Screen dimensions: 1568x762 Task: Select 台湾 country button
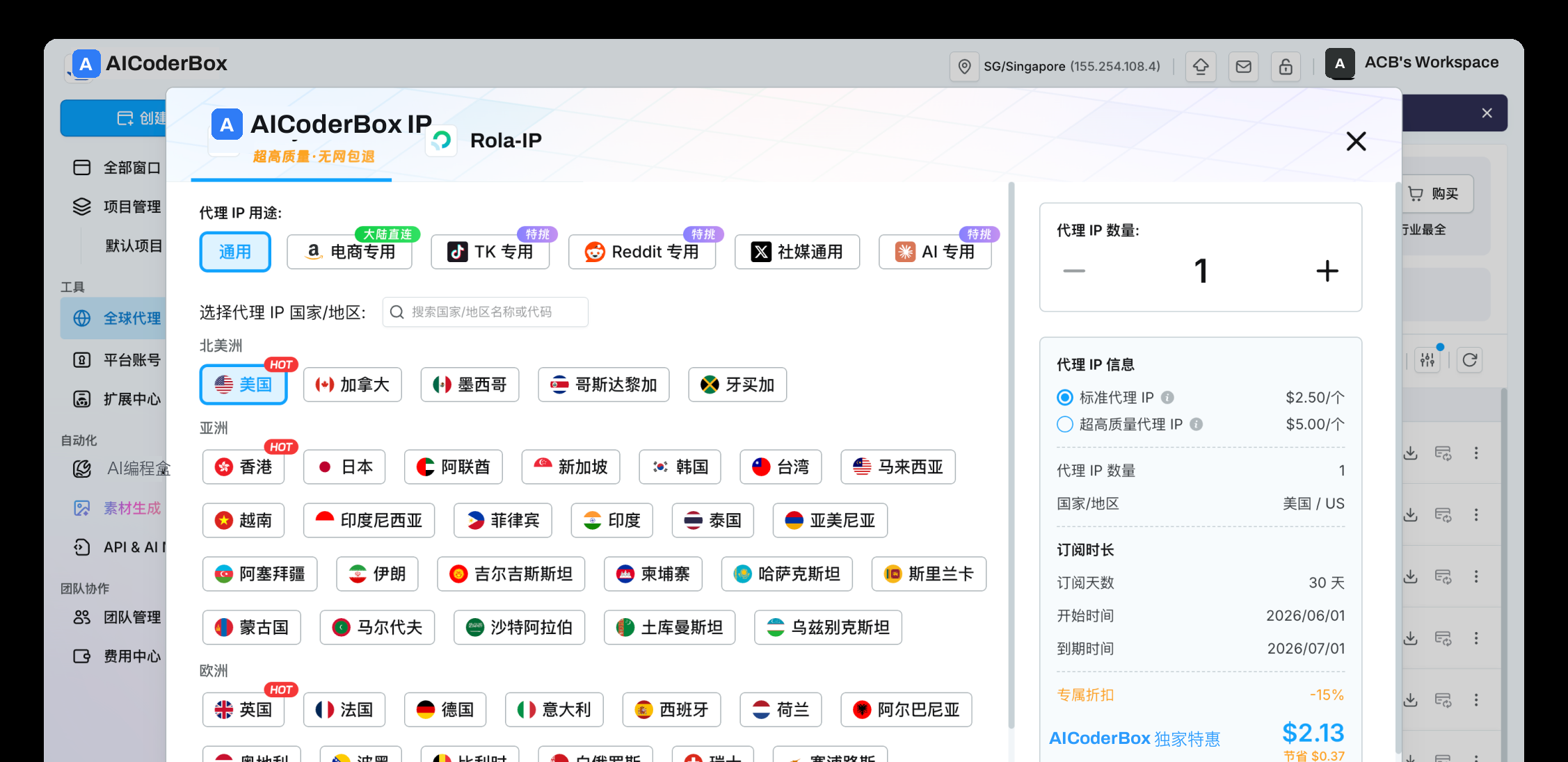[781, 467]
